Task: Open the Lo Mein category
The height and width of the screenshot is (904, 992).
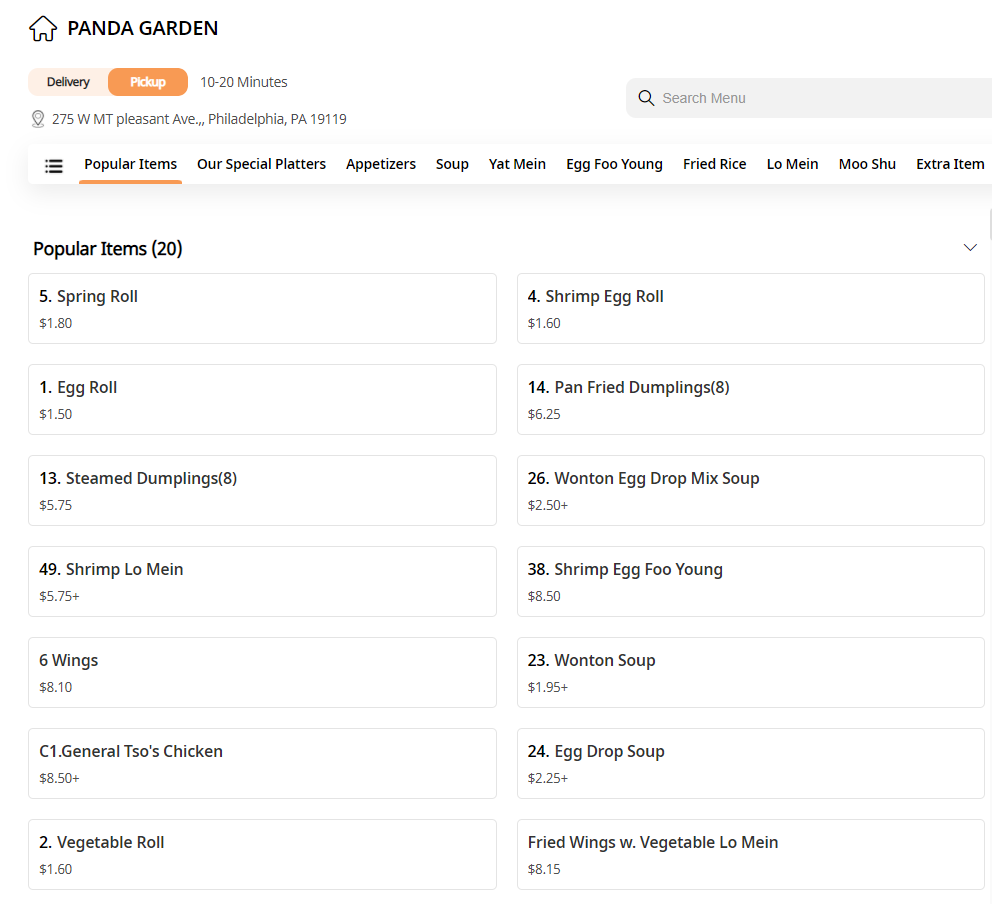Action: pos(792,164)
